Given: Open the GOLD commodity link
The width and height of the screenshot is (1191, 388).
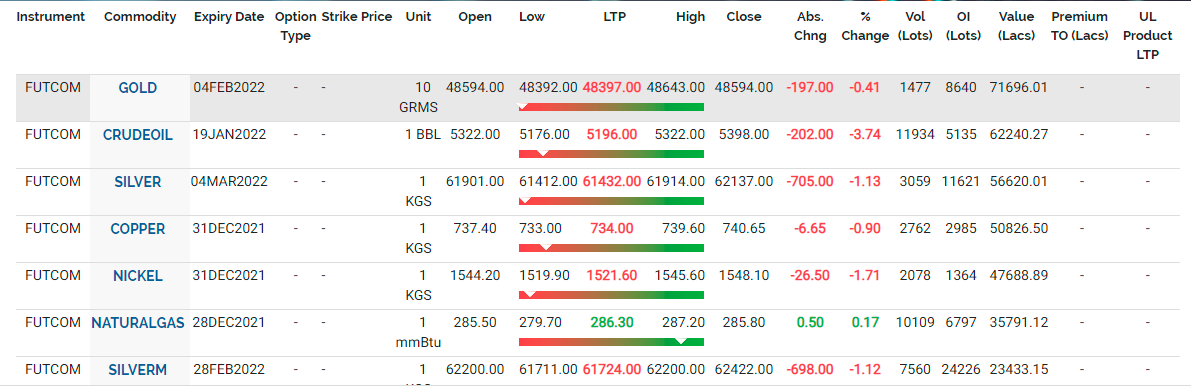Looking at the screenshot, I should click(137, 87).
